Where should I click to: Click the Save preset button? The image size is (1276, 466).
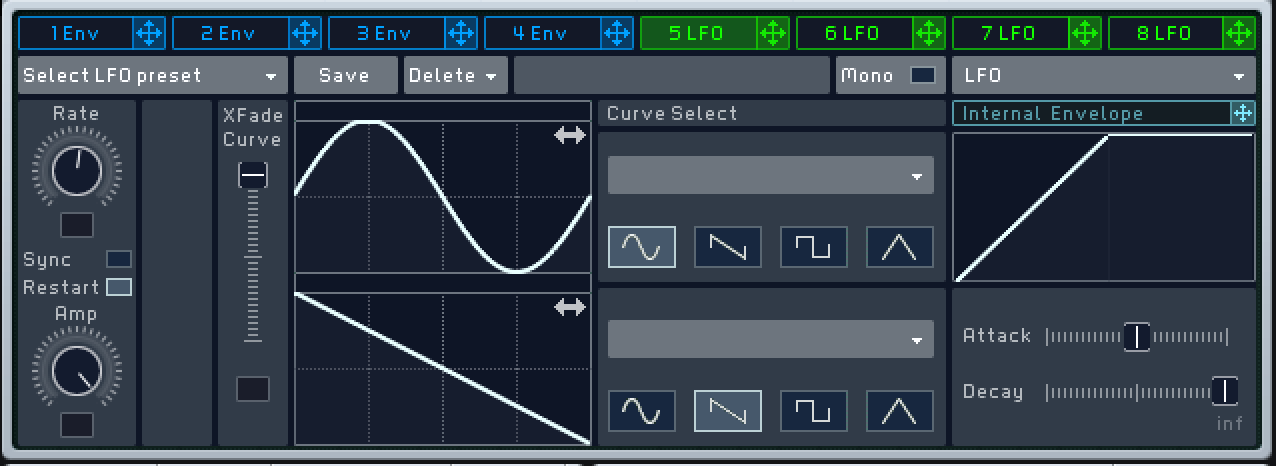point(345,75)
